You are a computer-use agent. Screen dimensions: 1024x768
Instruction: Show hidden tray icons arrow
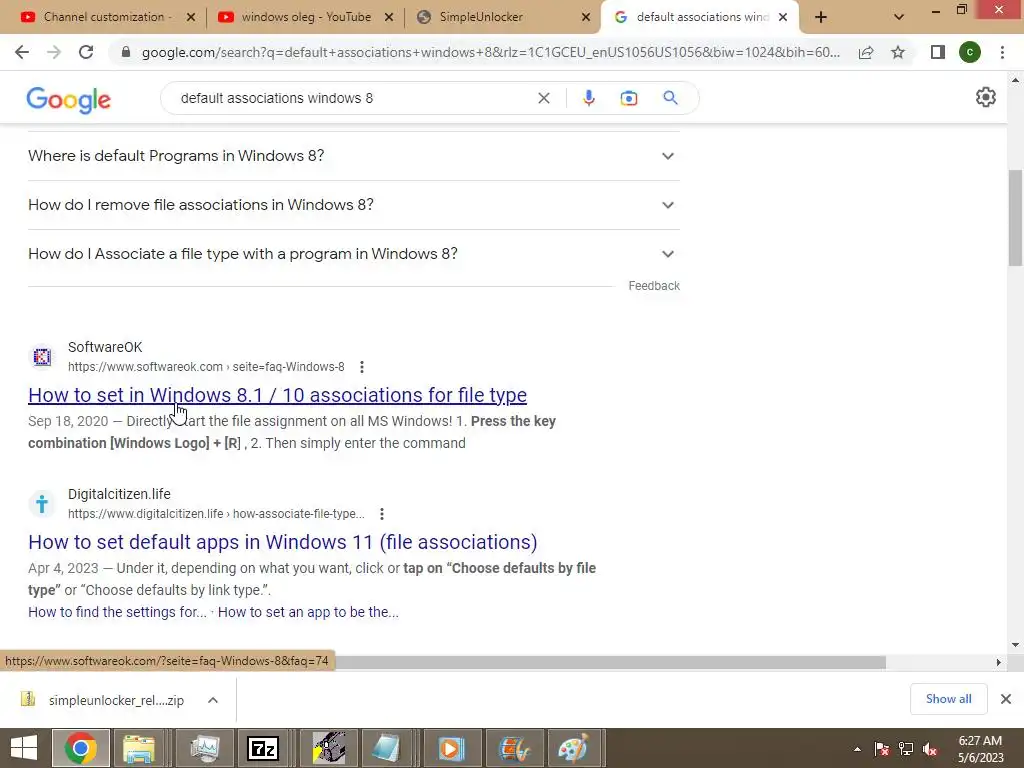(857, 749)
